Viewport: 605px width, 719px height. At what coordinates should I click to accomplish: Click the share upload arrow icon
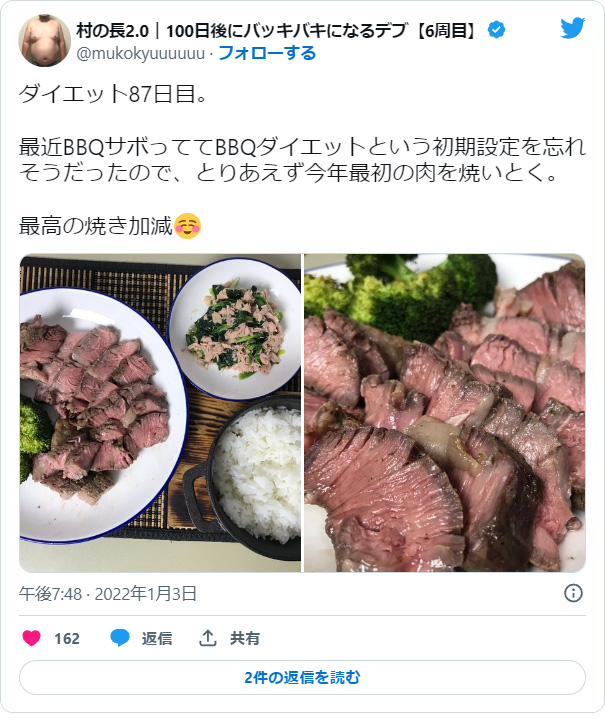pyautogui.click(x=208, y=638)
